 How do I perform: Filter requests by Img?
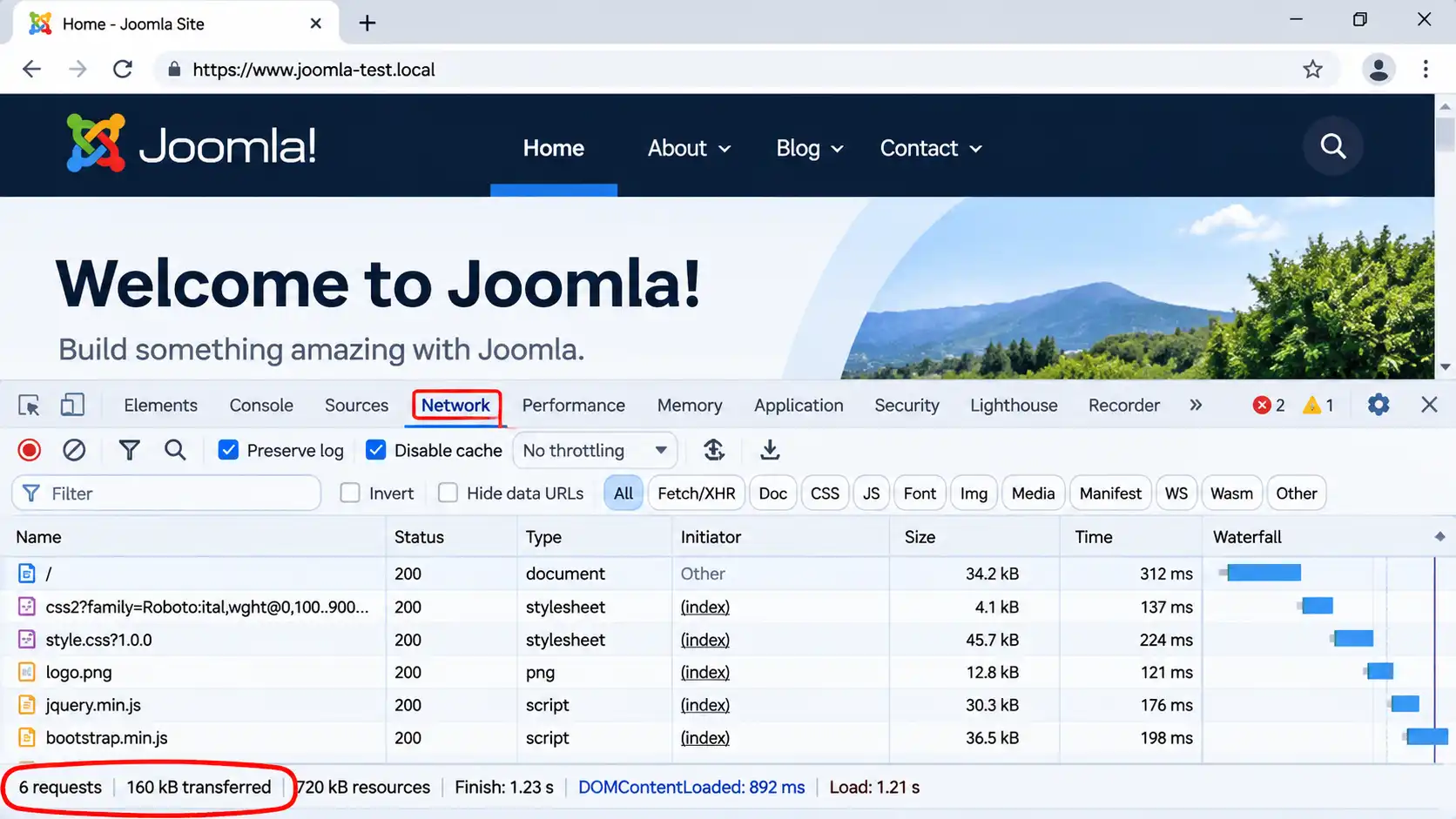(974, 493)
